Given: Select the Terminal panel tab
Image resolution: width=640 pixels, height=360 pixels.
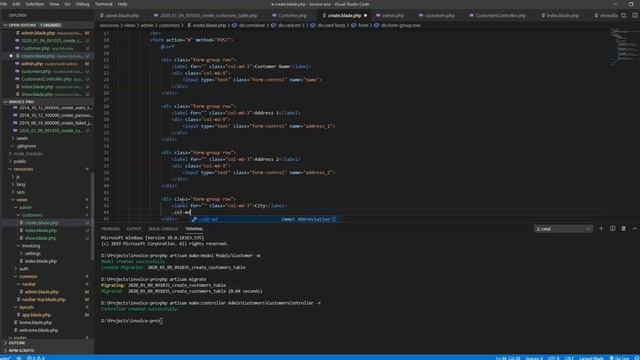Looking at the screenshot, I should [x=194, y=229].
